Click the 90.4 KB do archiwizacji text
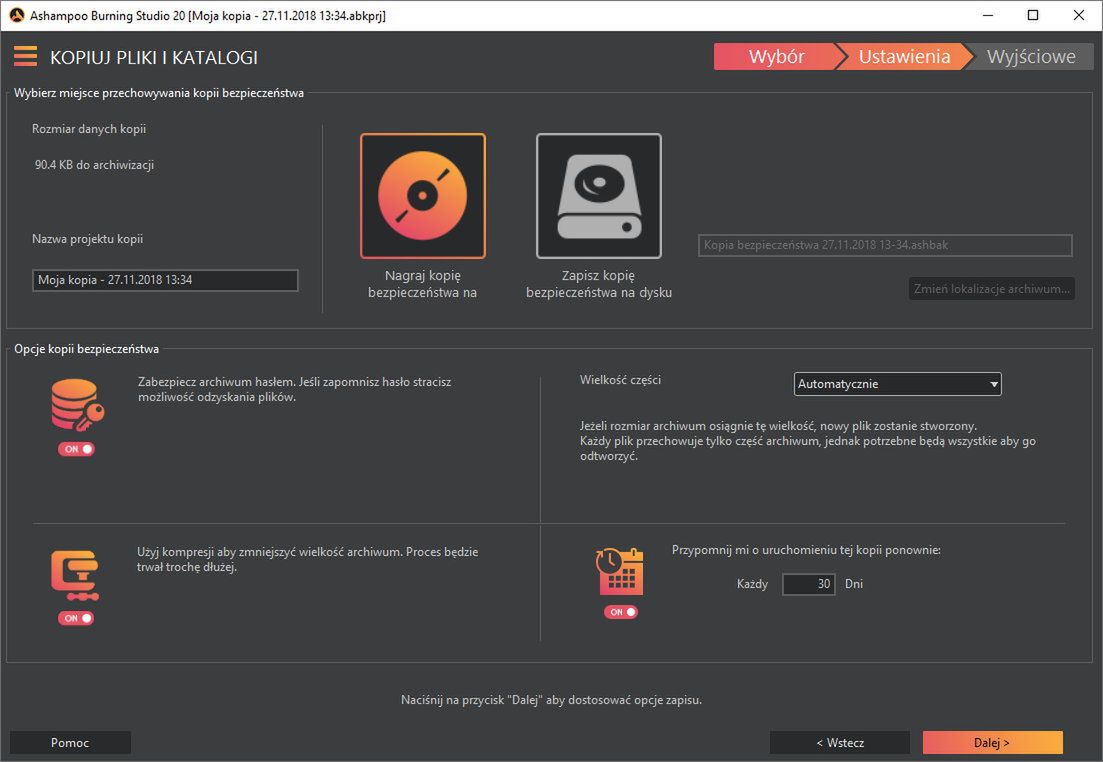 (x=94, y=165)
